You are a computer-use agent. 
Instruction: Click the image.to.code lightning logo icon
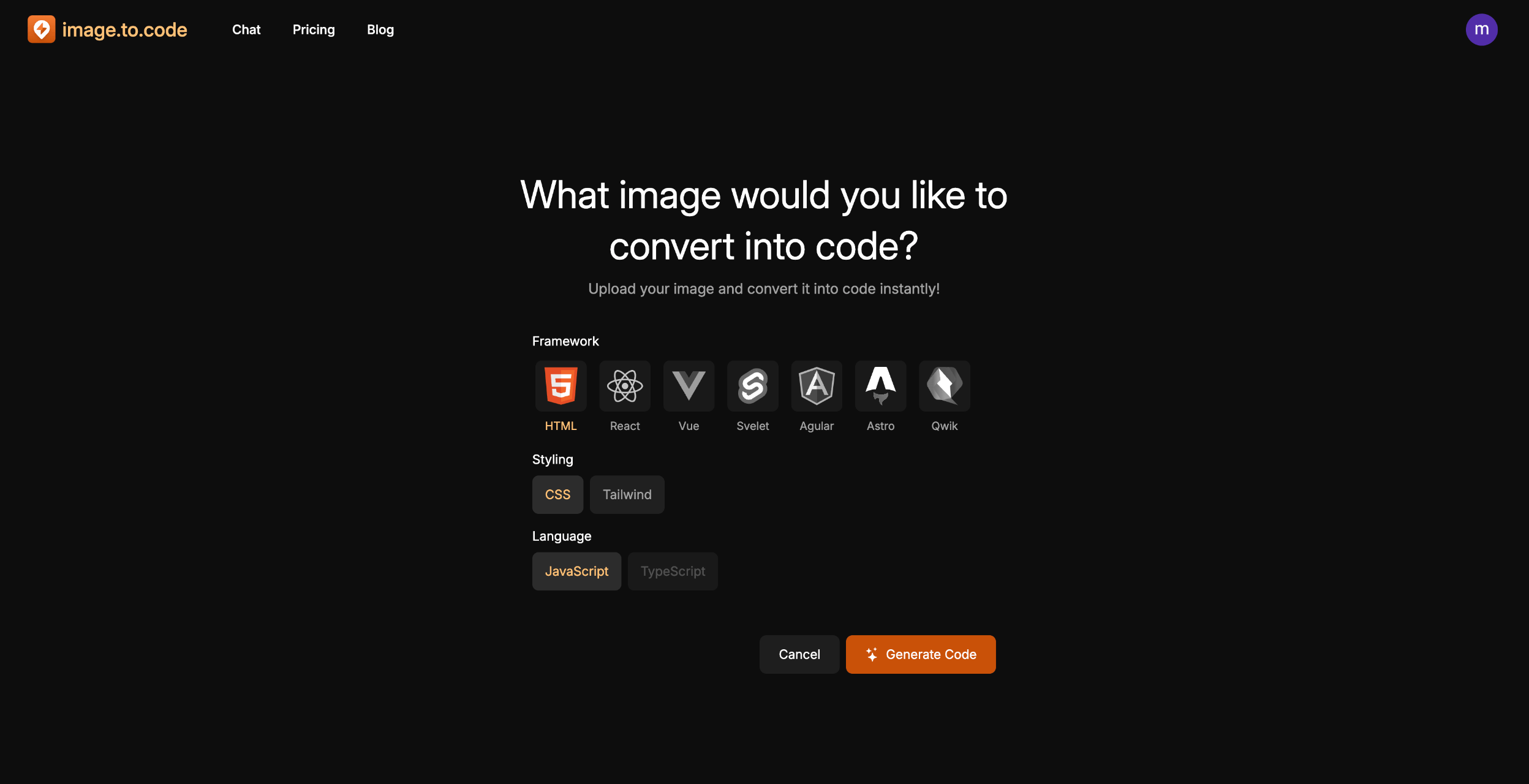41,29
